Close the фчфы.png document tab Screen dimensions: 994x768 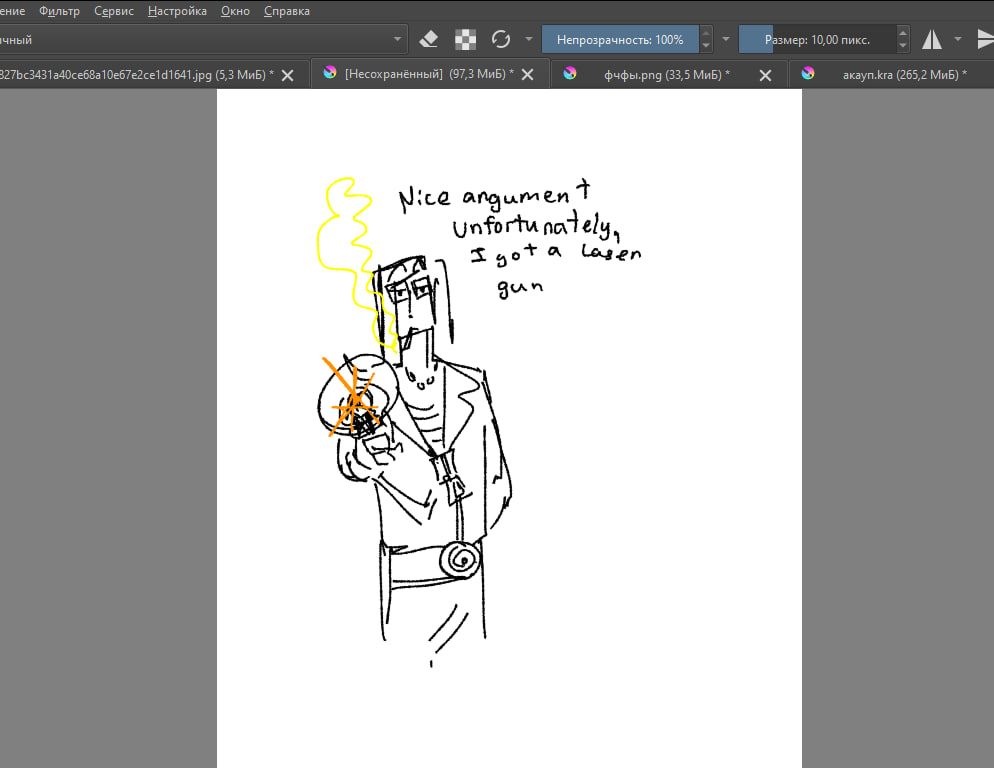coord(765,75)
